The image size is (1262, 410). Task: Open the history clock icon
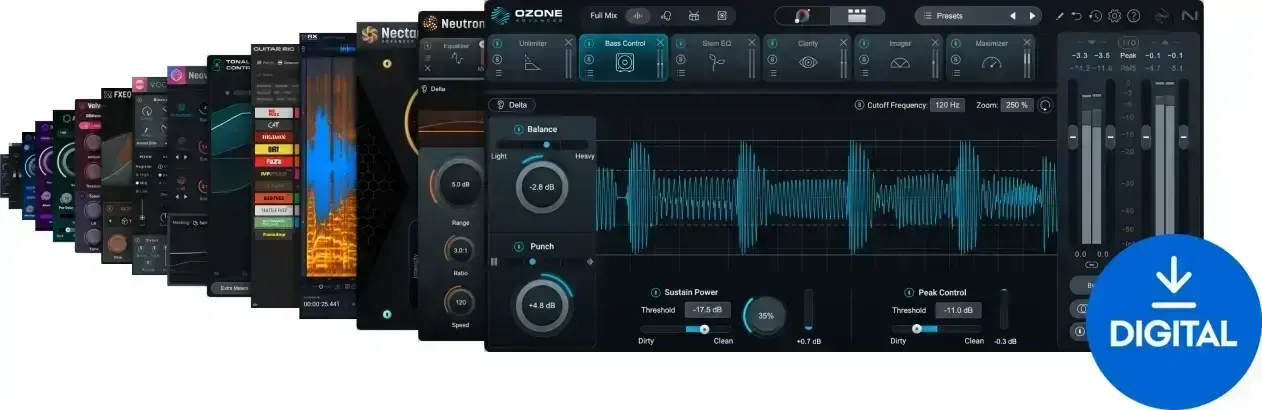[x=1096, y=16]
